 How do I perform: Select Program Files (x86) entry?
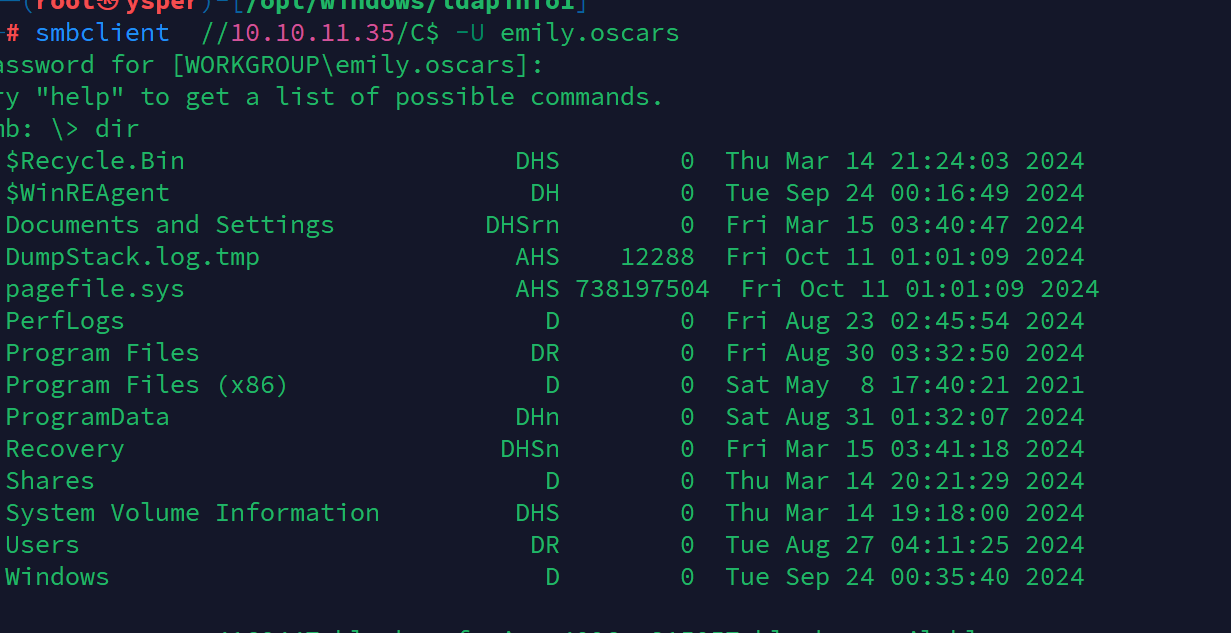[x=147, y=385]
